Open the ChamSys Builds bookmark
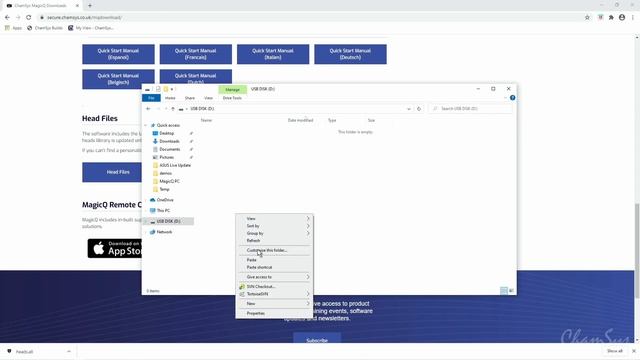Image resolution: width=640 pixels, height=360 pixels. point(45,28)
